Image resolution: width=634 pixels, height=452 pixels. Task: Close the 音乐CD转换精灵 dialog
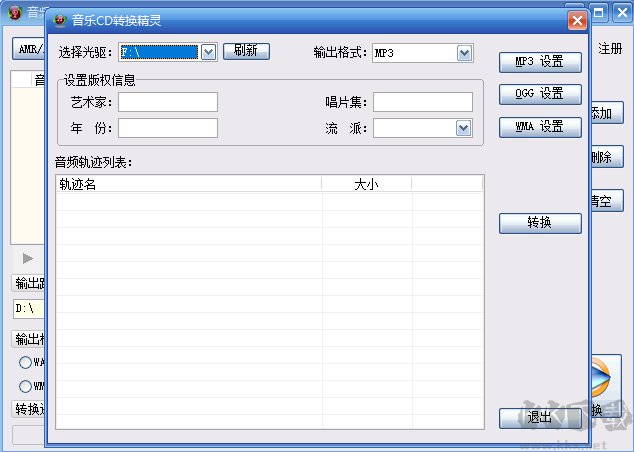(577, 20)
